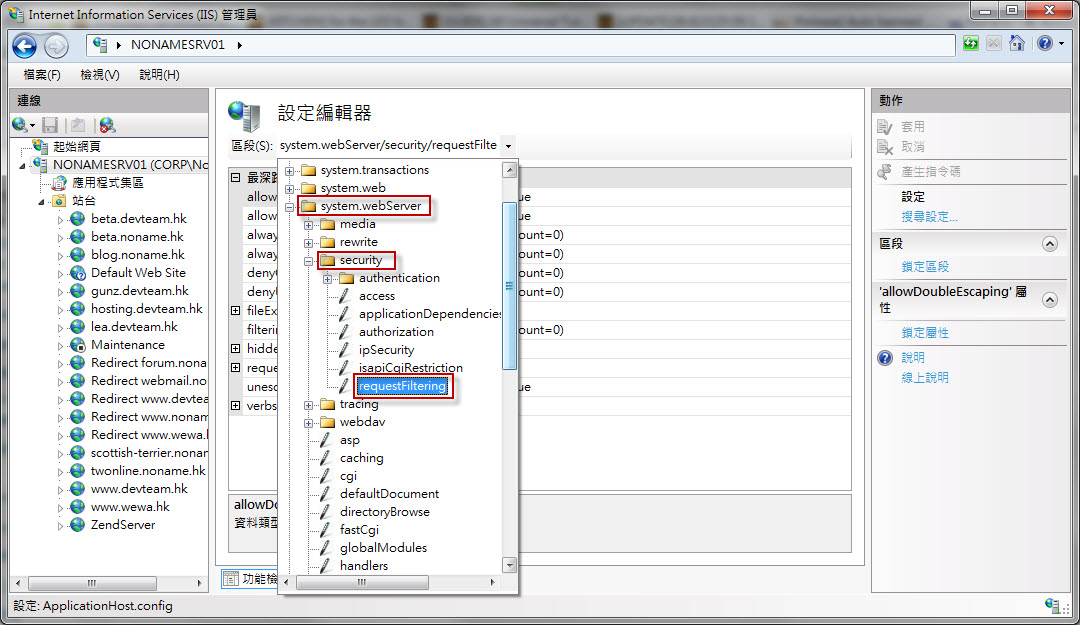Expand the tracing folder node
The image size is (1080, 625).
pyautogui.click(x=309, y=404)
